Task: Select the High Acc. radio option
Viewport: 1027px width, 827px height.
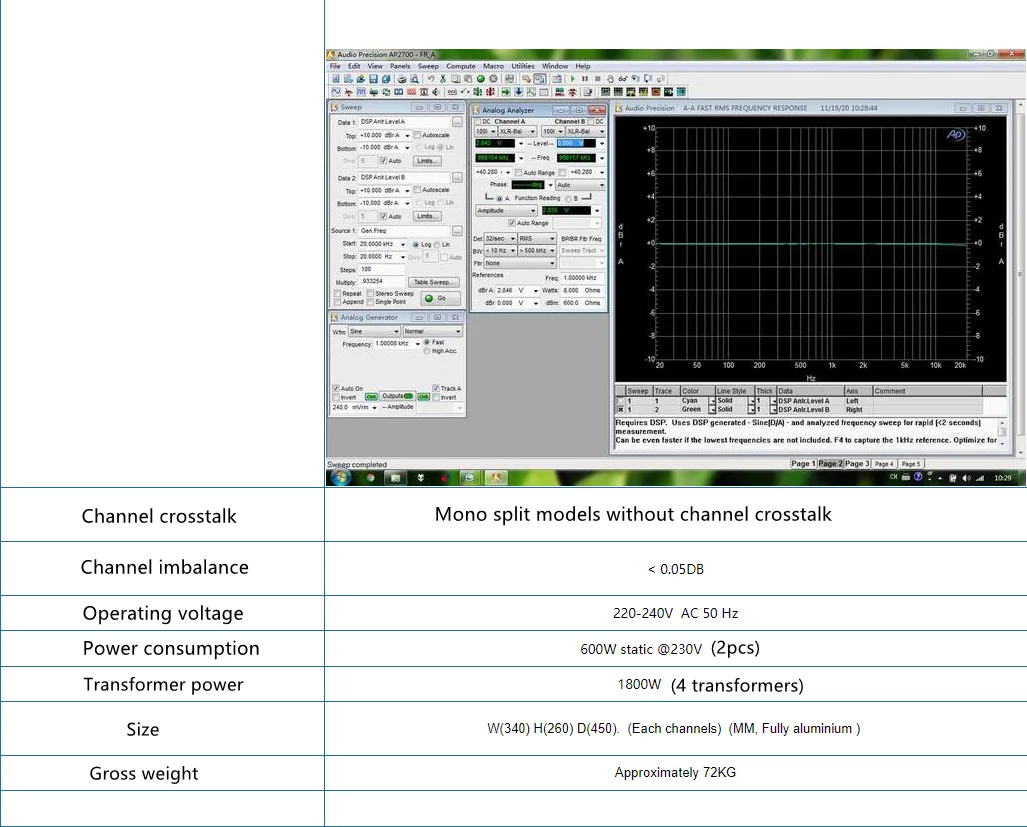Action: coord(426,351)
